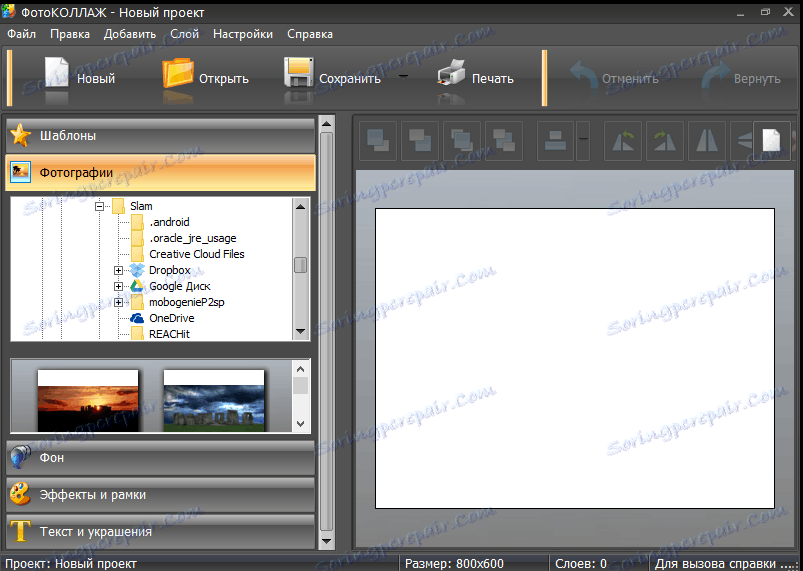Rotate layer counterclockwise icon
The image size is (803, 571).
point(623,141)
